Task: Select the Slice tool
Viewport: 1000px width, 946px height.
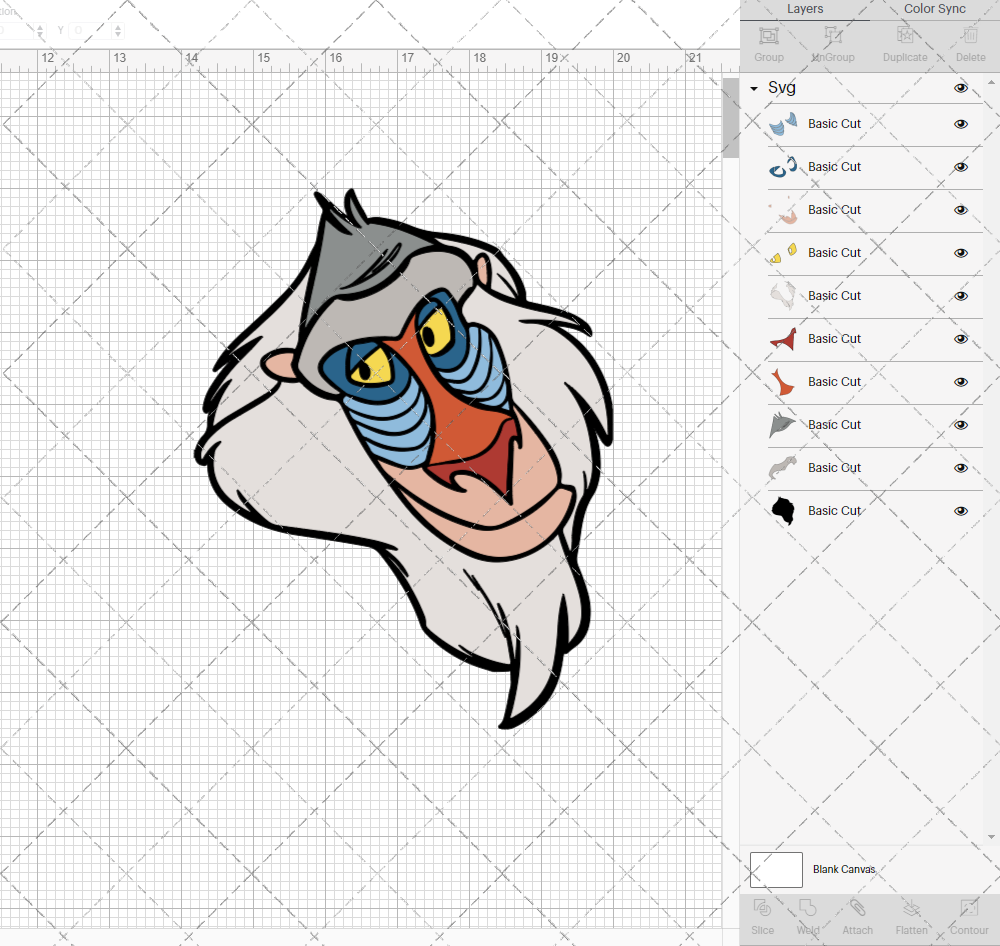Action: click(762, 908)
